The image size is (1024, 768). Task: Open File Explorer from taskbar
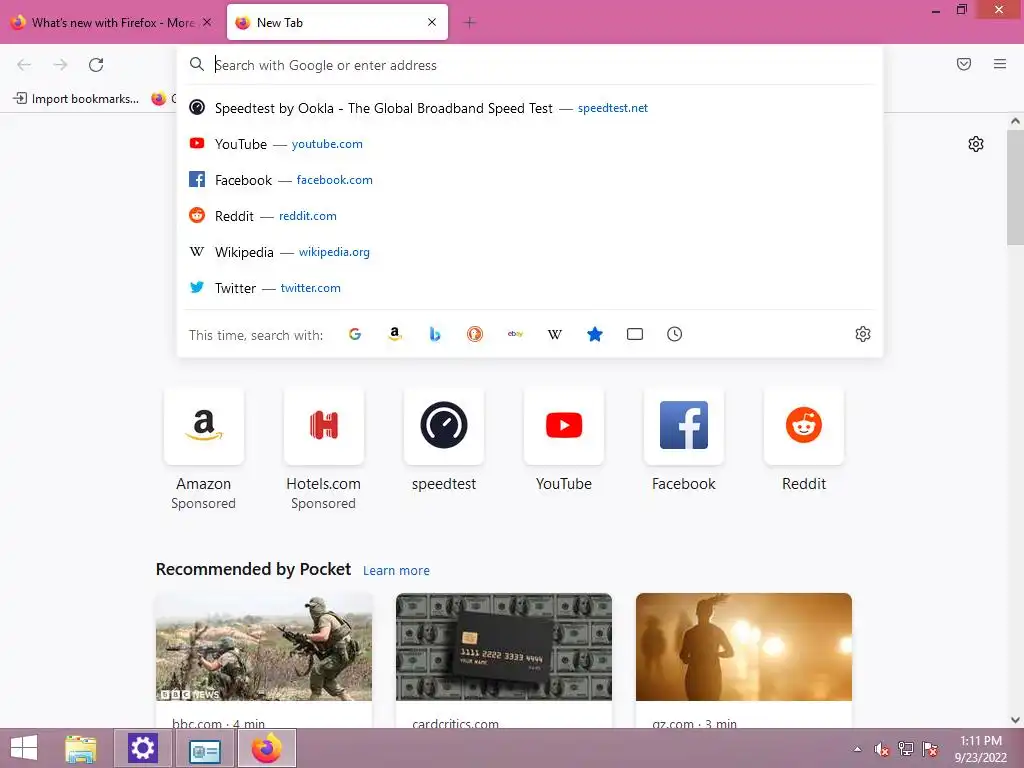coord(80,748)
